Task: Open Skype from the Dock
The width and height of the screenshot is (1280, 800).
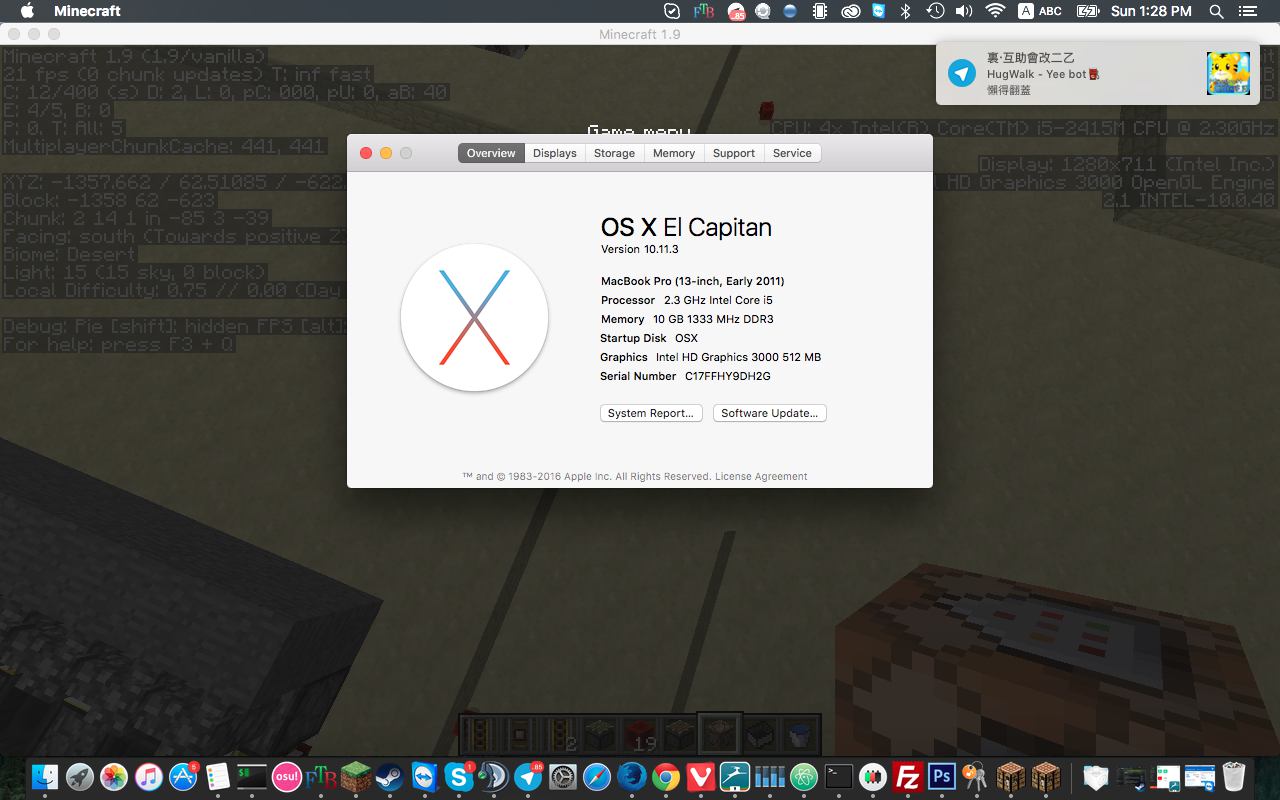Action: point(459,776)
